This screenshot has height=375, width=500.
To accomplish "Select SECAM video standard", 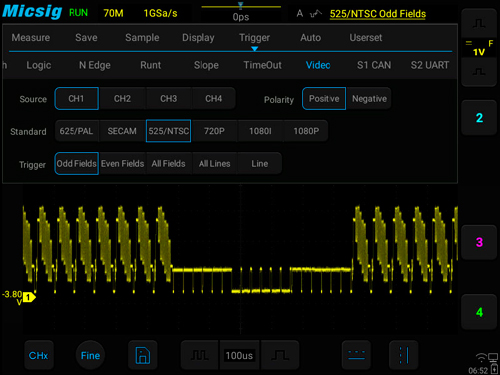I will [122, 131].
